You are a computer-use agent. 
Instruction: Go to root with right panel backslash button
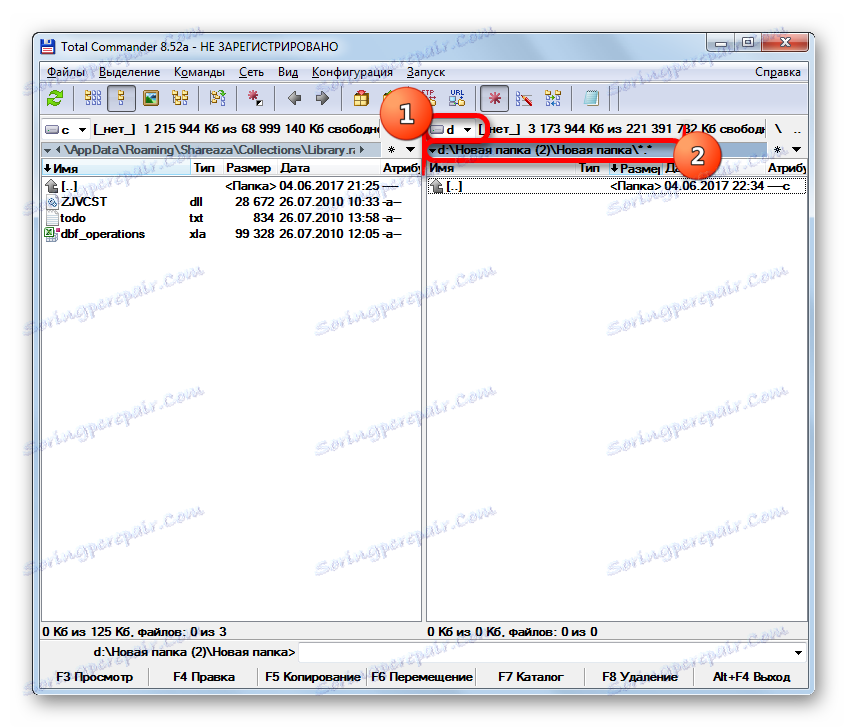click(778, 129)
